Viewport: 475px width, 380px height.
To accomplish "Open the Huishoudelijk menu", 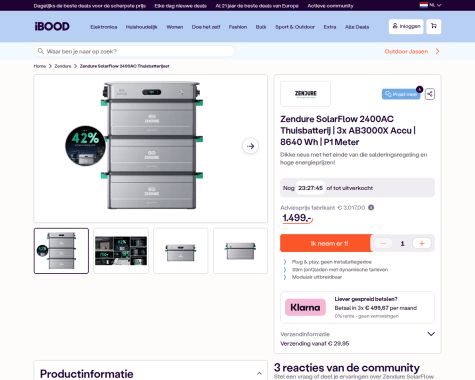I will pos(141,27).
